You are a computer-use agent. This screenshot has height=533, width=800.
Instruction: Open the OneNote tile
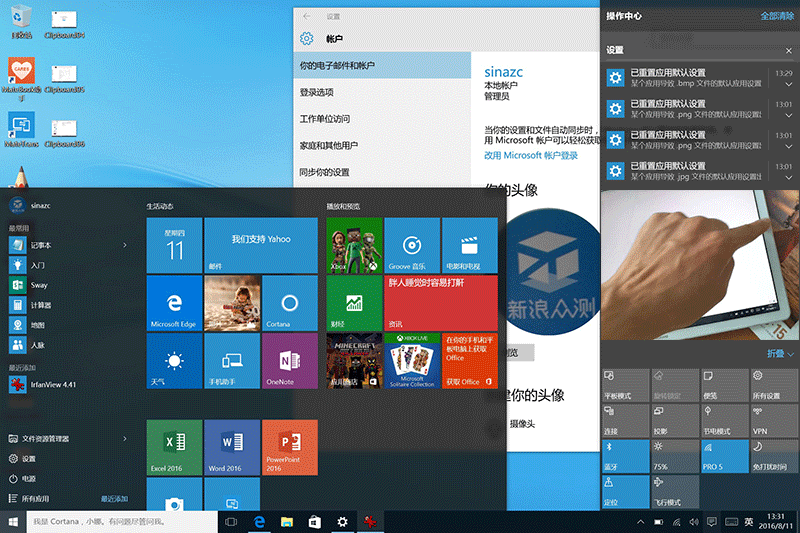pyautogui.click(x=289, y=361)
